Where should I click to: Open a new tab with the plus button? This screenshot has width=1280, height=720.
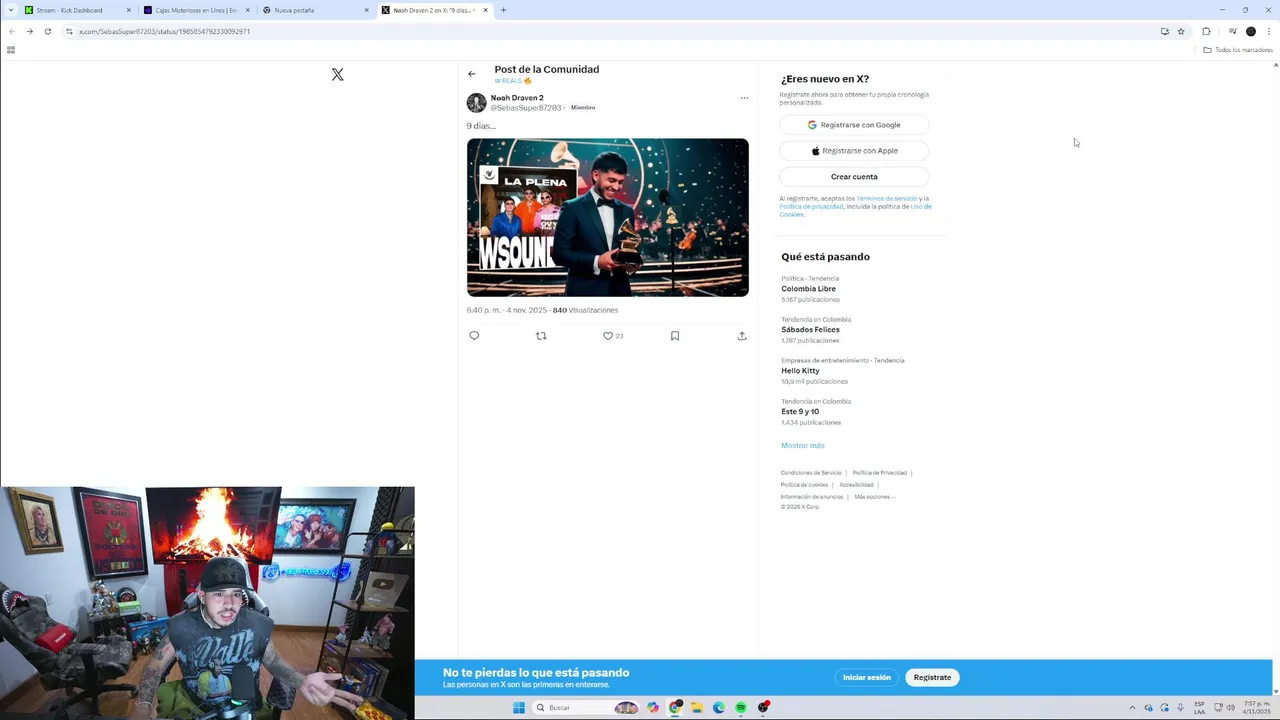(x=503, y=10)
